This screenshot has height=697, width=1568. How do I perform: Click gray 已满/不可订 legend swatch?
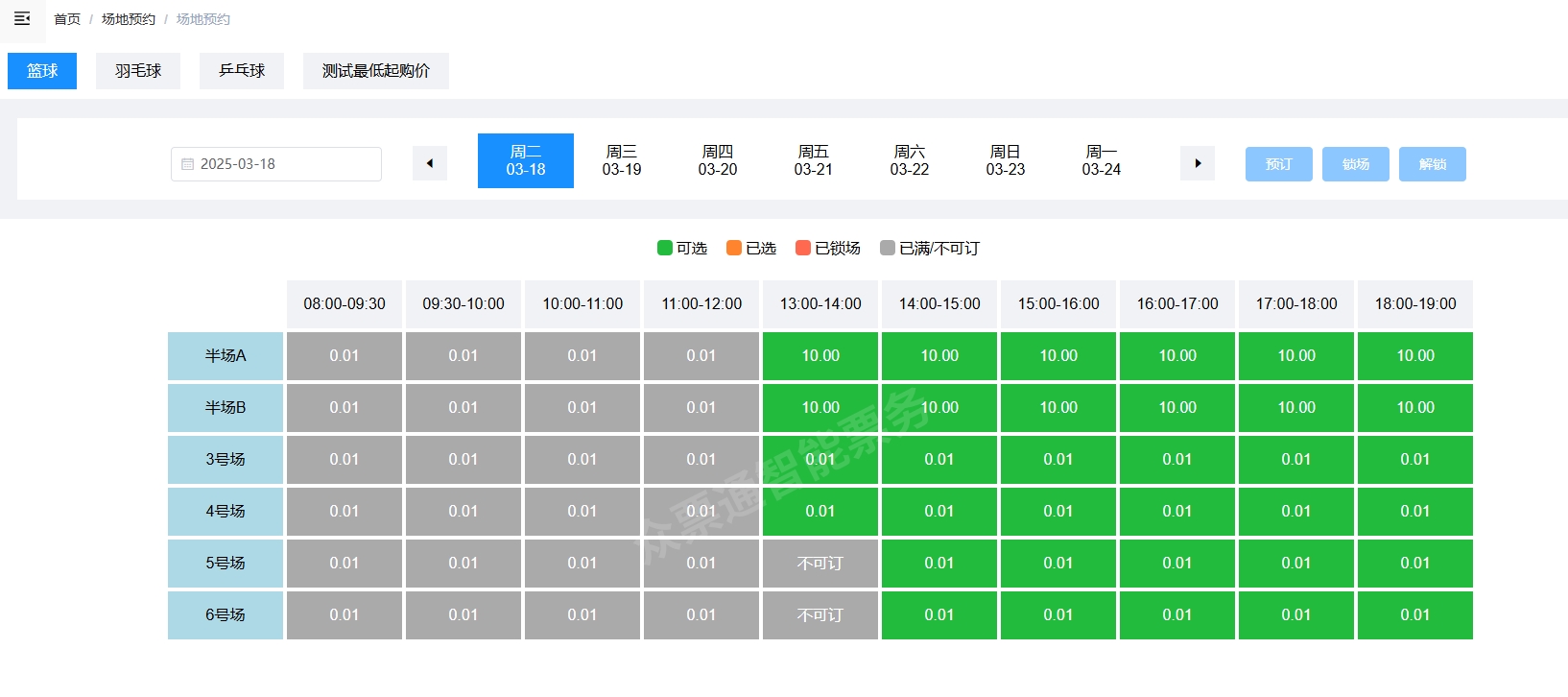(x=888, y=248)
